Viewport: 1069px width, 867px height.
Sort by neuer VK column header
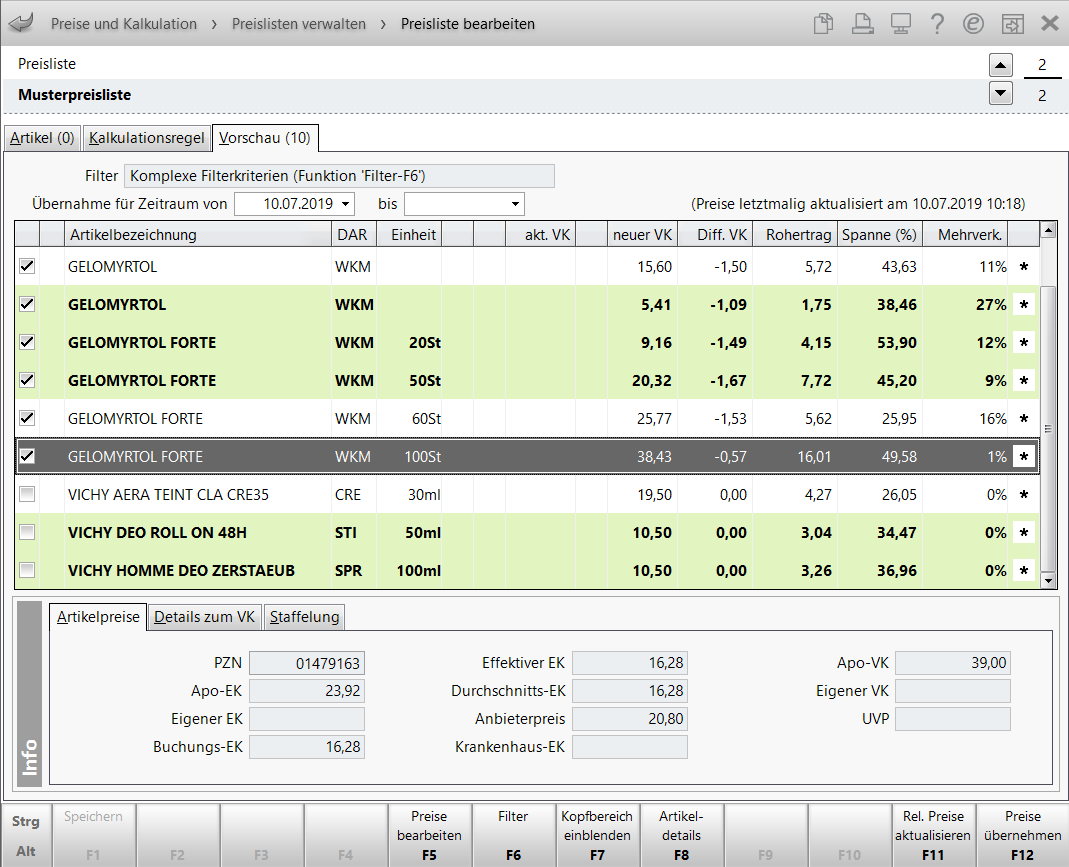coord(642,235)
